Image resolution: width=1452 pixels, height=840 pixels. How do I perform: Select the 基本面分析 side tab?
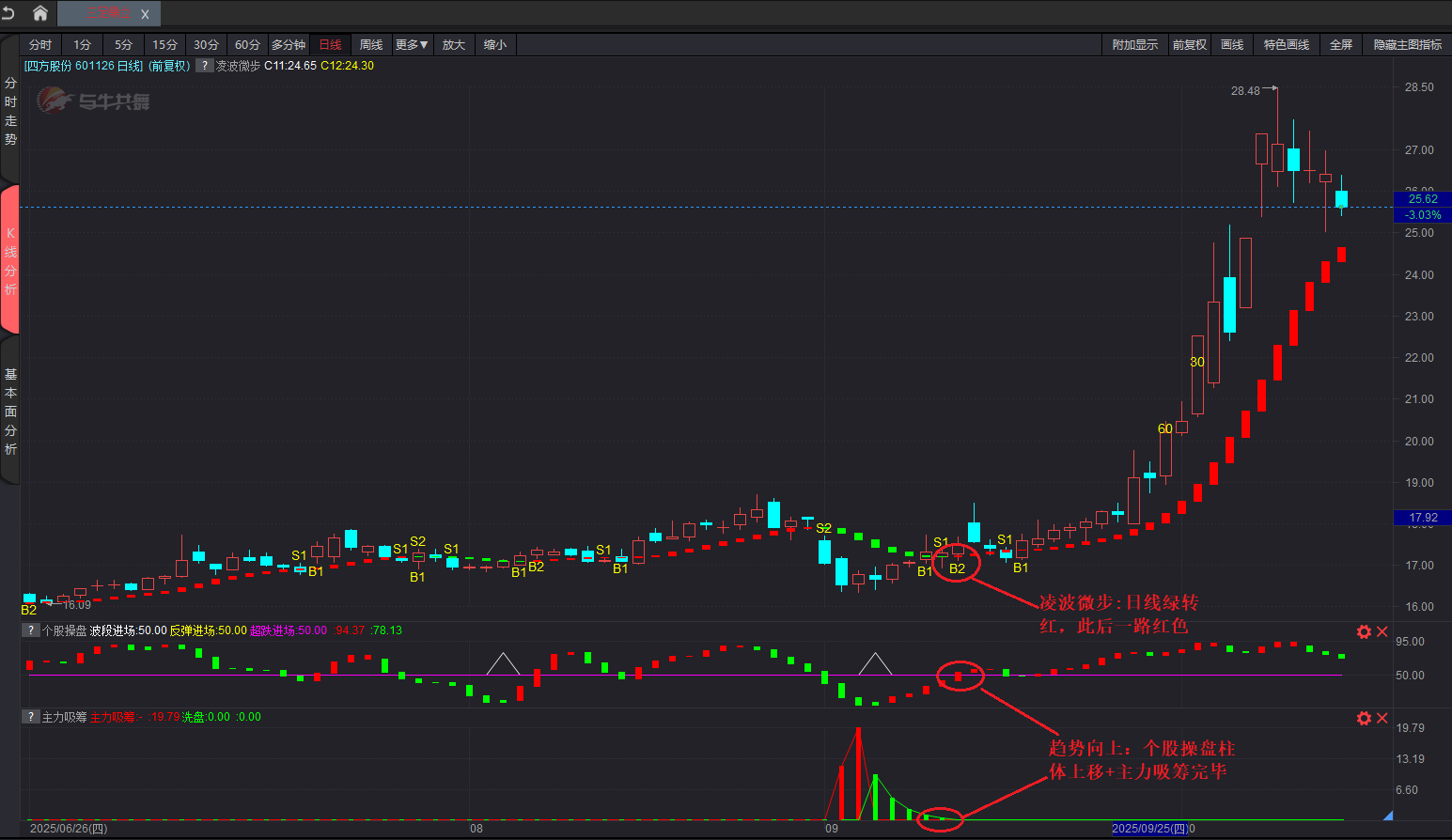pos(10,412)
